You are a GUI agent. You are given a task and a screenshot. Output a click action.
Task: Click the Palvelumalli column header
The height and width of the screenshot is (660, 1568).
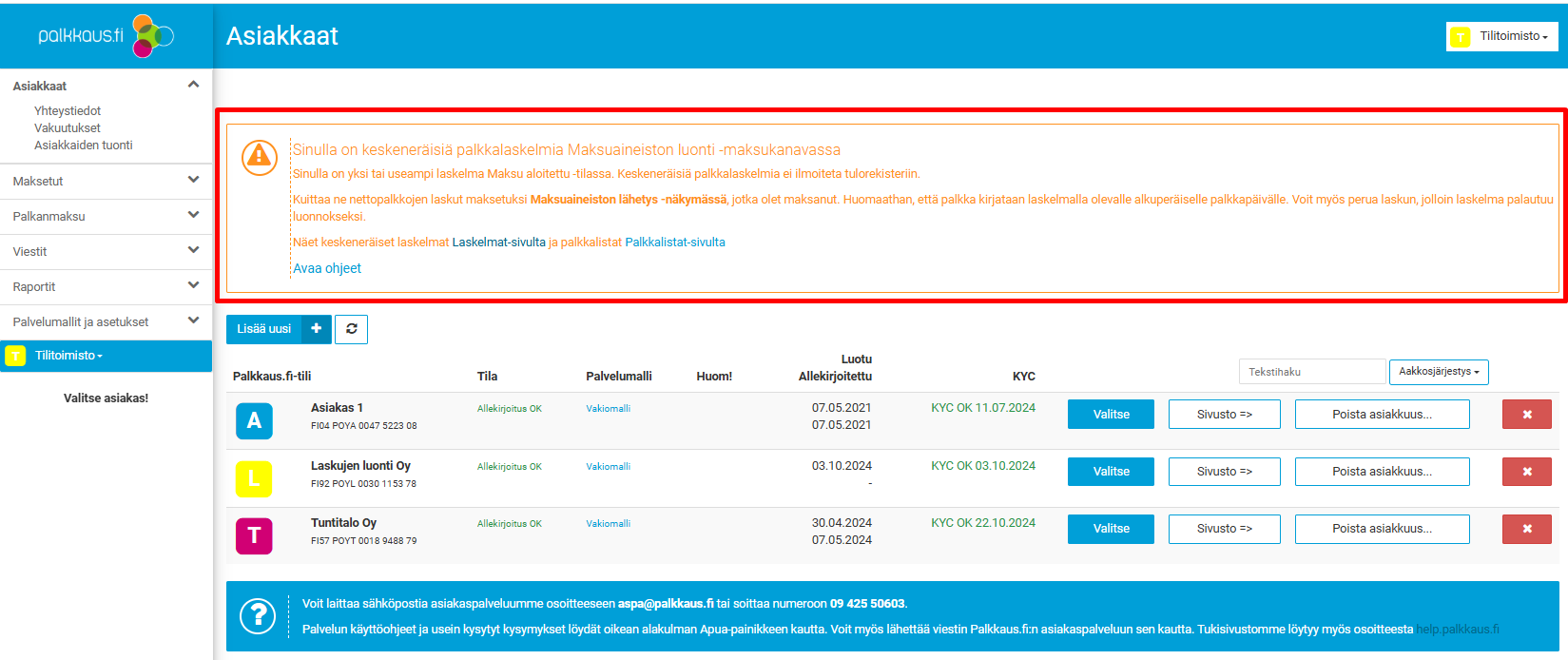[x=619, y=377]
